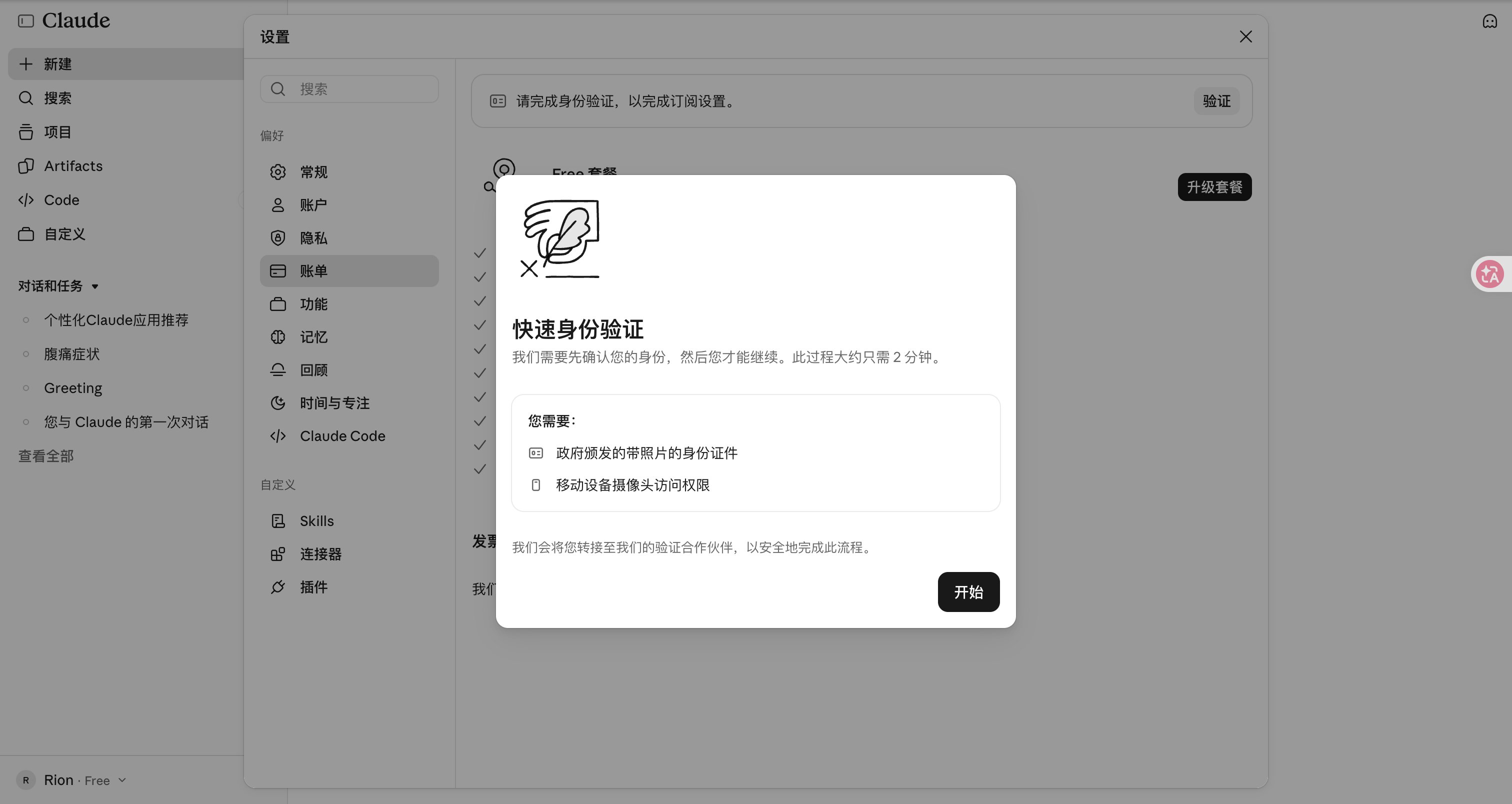Open the Greeting conversation
This screenshot has width=1512, height=804.
click(73, 388)
